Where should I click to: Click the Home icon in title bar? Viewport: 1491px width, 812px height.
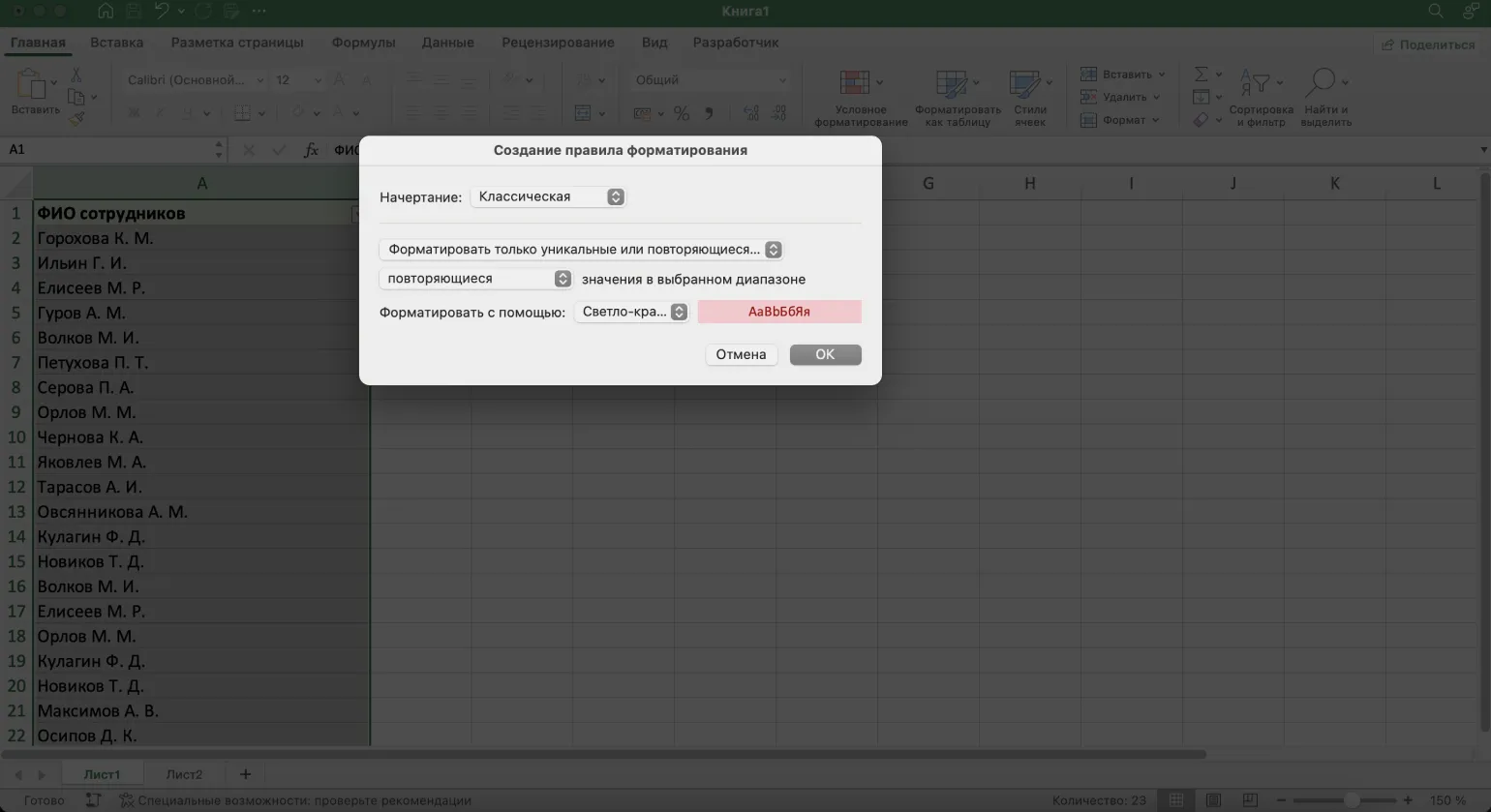(x=106, y=12)
